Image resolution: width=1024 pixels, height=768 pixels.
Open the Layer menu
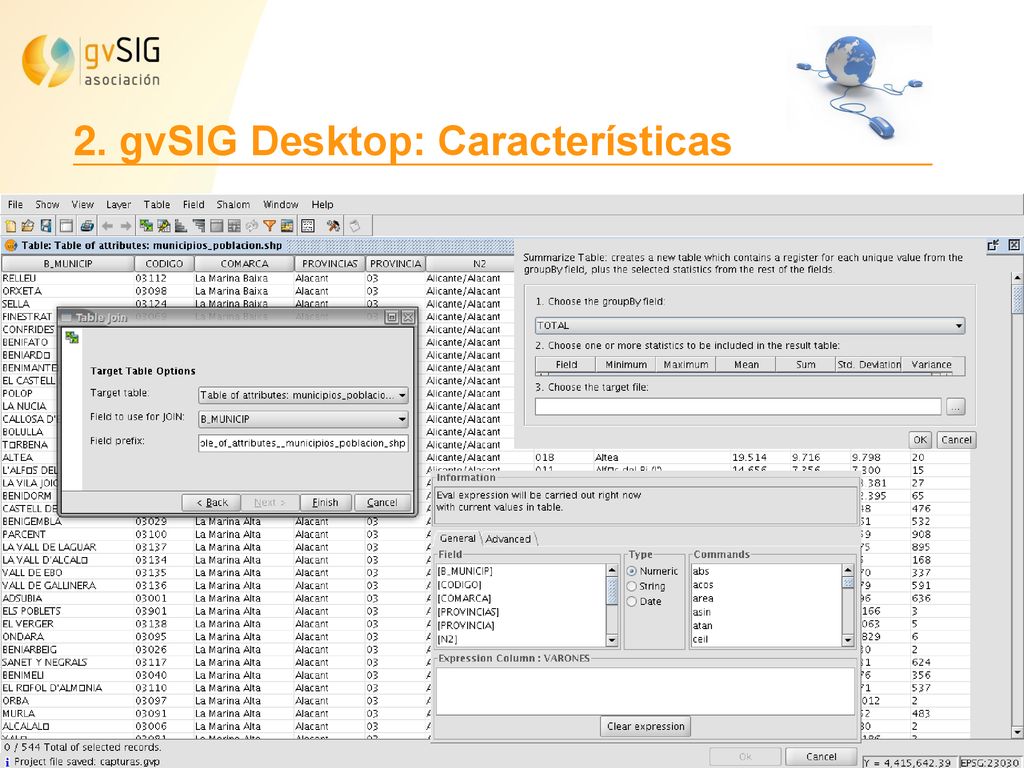pyautogui.click(x=118, y=204)
